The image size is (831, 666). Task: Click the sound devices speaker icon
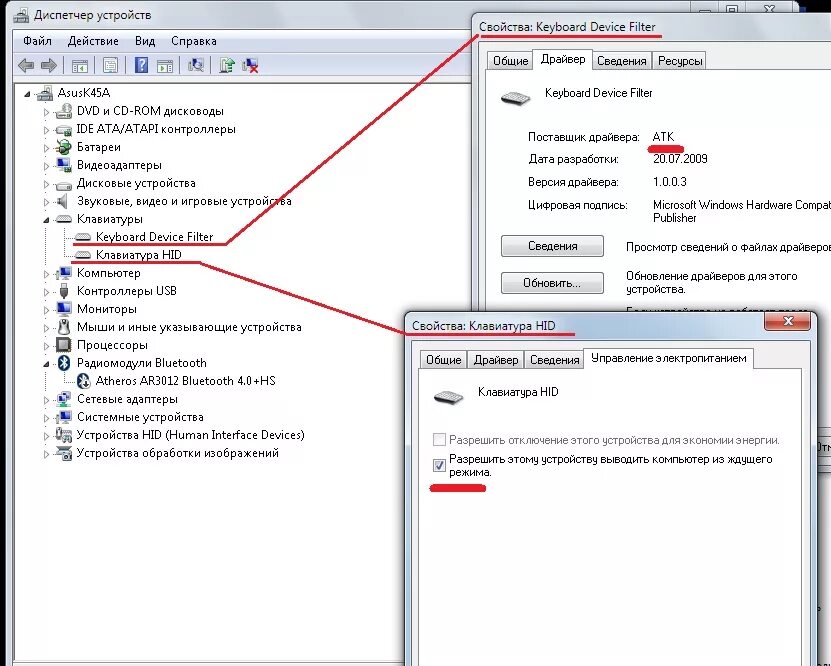point(63,201)
